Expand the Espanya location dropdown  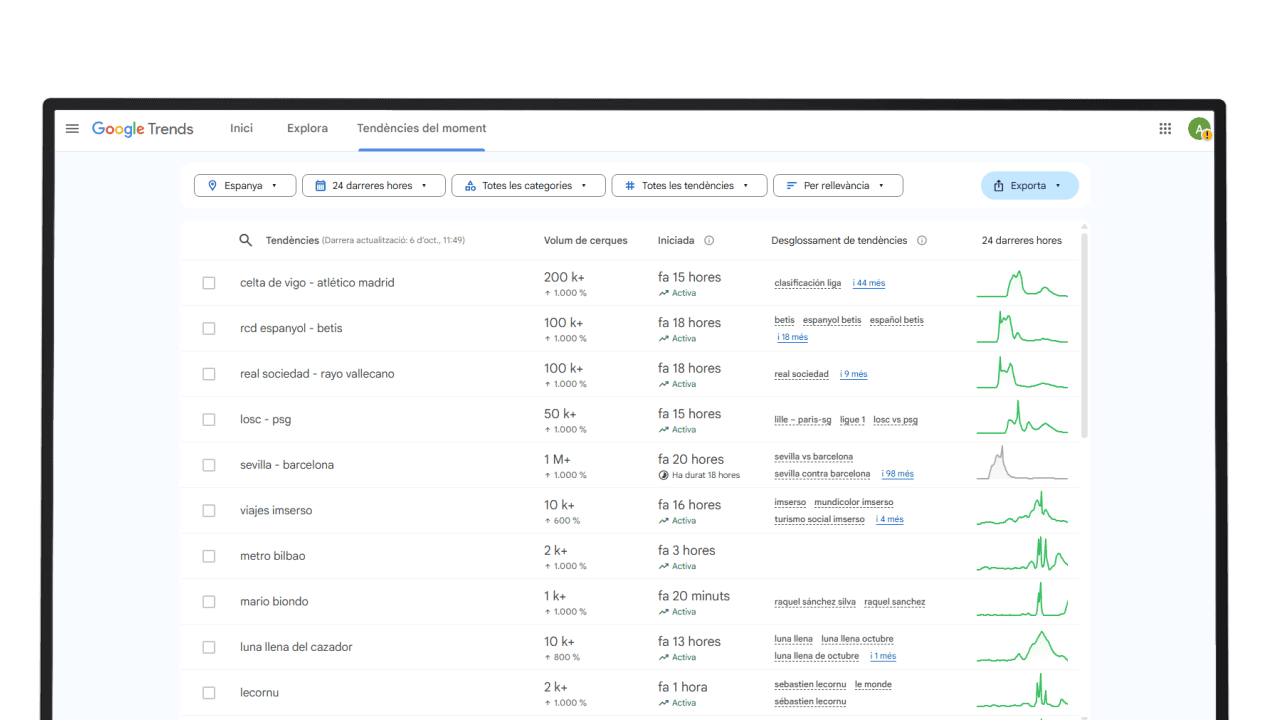coord(245,186)
